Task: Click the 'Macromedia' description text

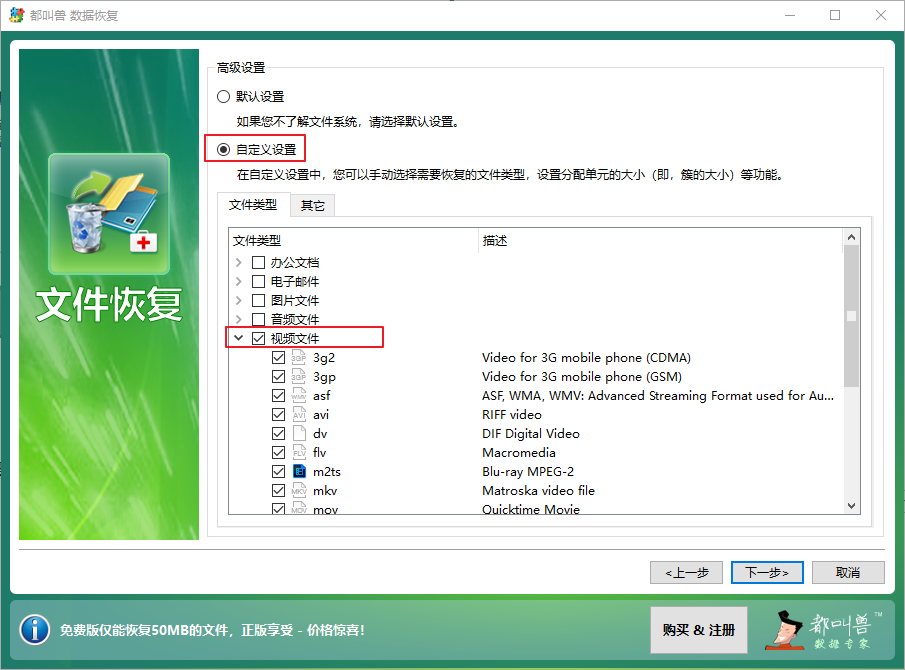Action: tap(519, 452)
